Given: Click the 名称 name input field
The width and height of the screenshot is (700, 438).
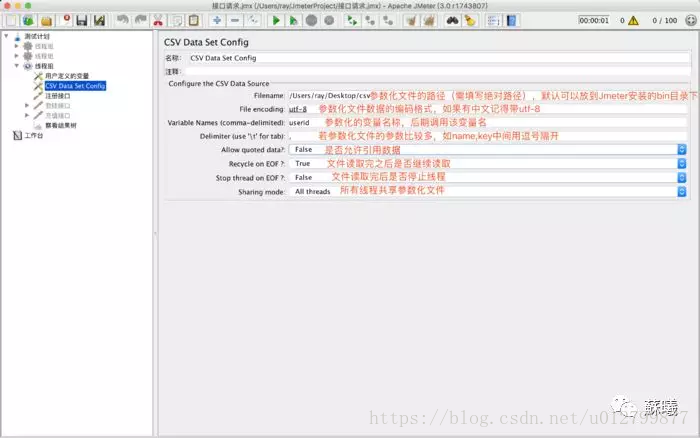Looking at the screenshot, I should click(438, 58).
